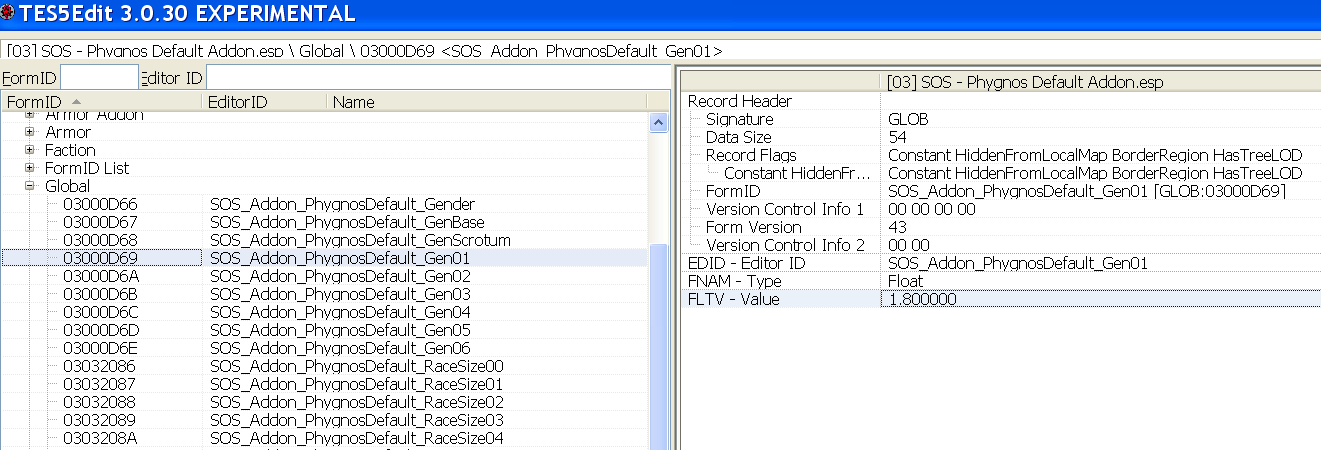Expand the Armor Addon tree node
Image resolution: width=1321 pixels, height=450 pixels.
point(30,115)
